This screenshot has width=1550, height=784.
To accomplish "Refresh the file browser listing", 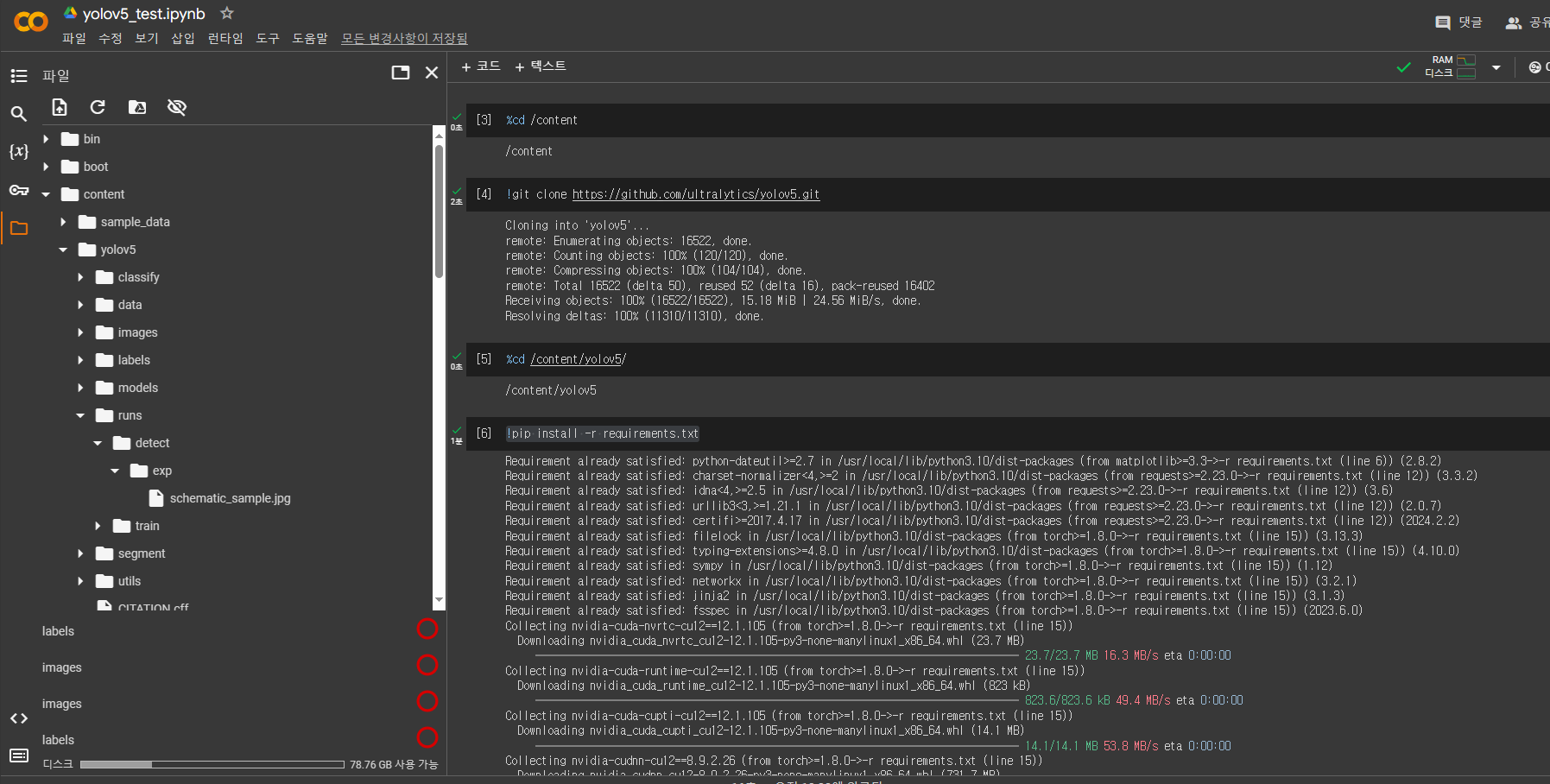I will coord(98,107).
